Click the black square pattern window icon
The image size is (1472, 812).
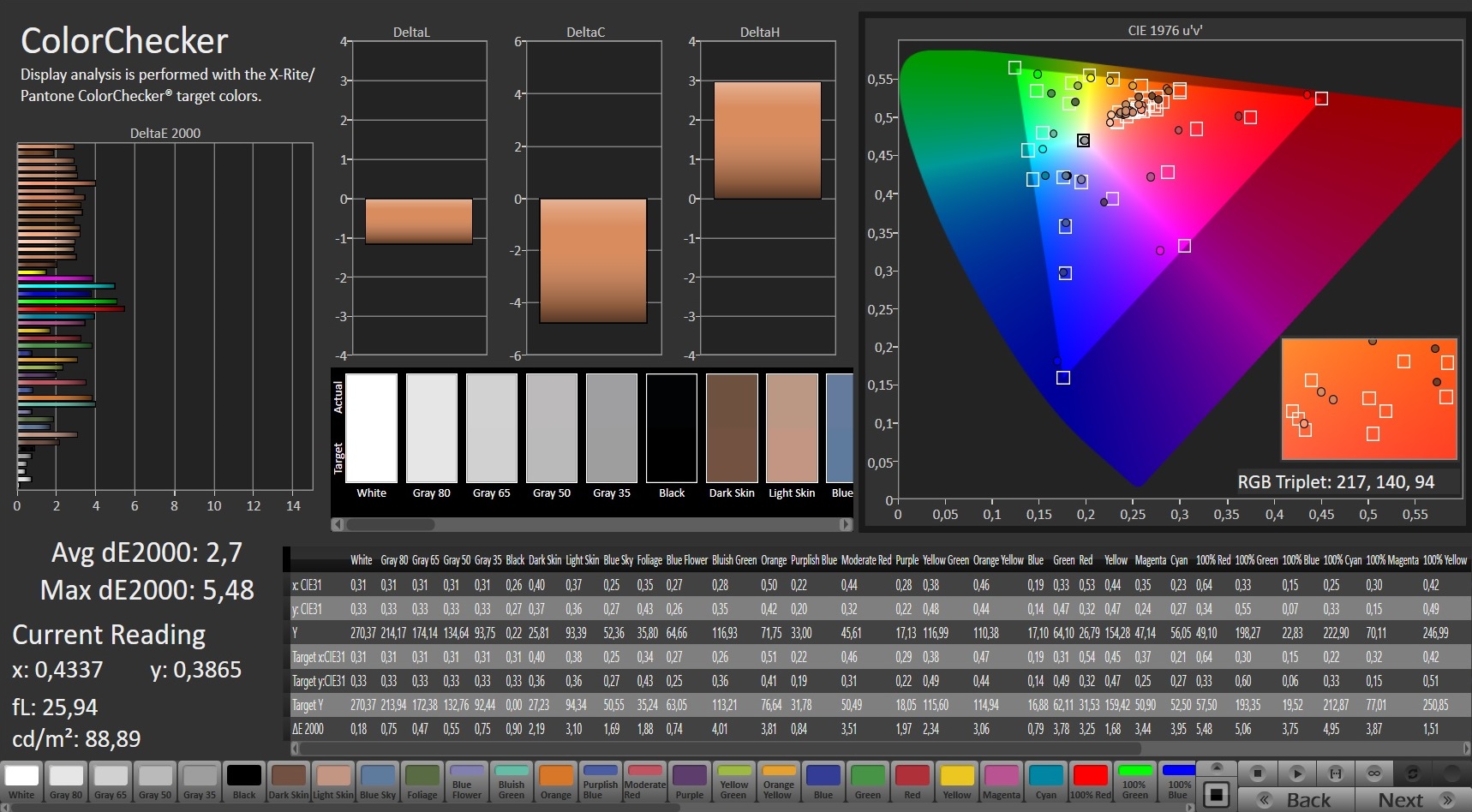(1216, 795)
